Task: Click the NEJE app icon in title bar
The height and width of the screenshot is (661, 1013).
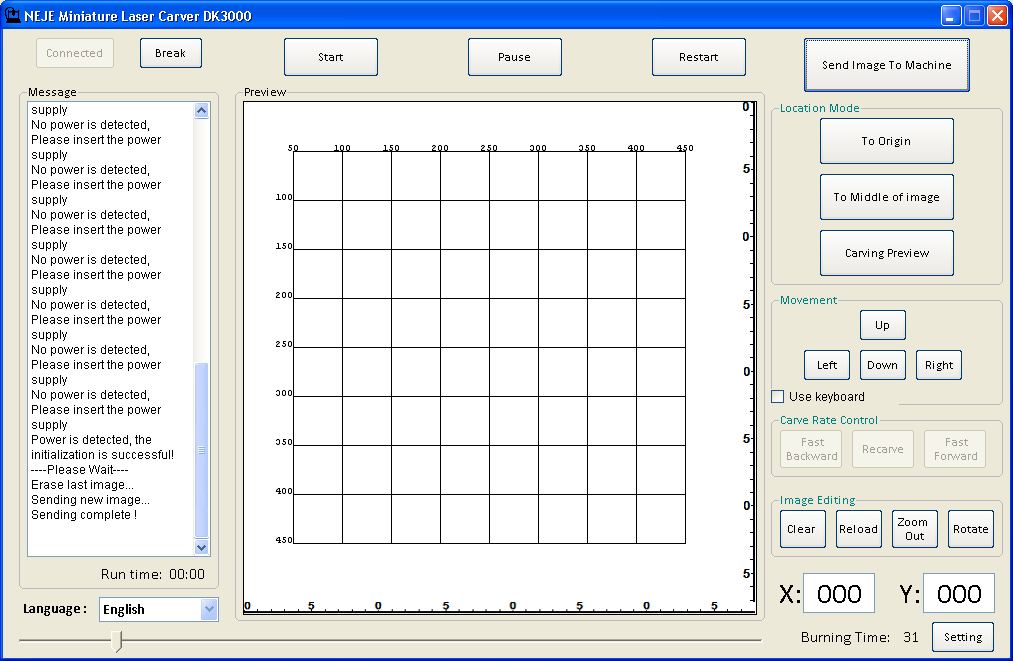Action: click(12, 15)
